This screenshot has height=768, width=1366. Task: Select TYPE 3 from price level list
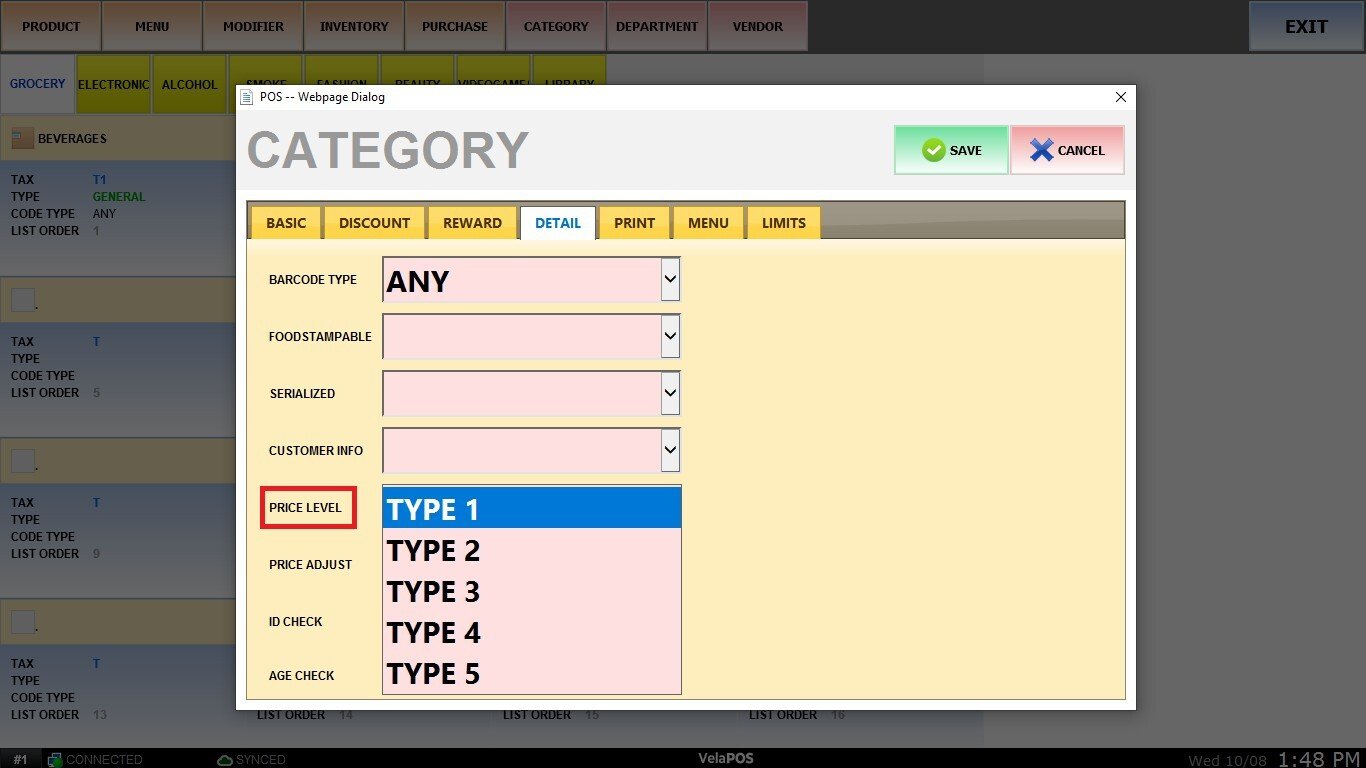point(532,592)
